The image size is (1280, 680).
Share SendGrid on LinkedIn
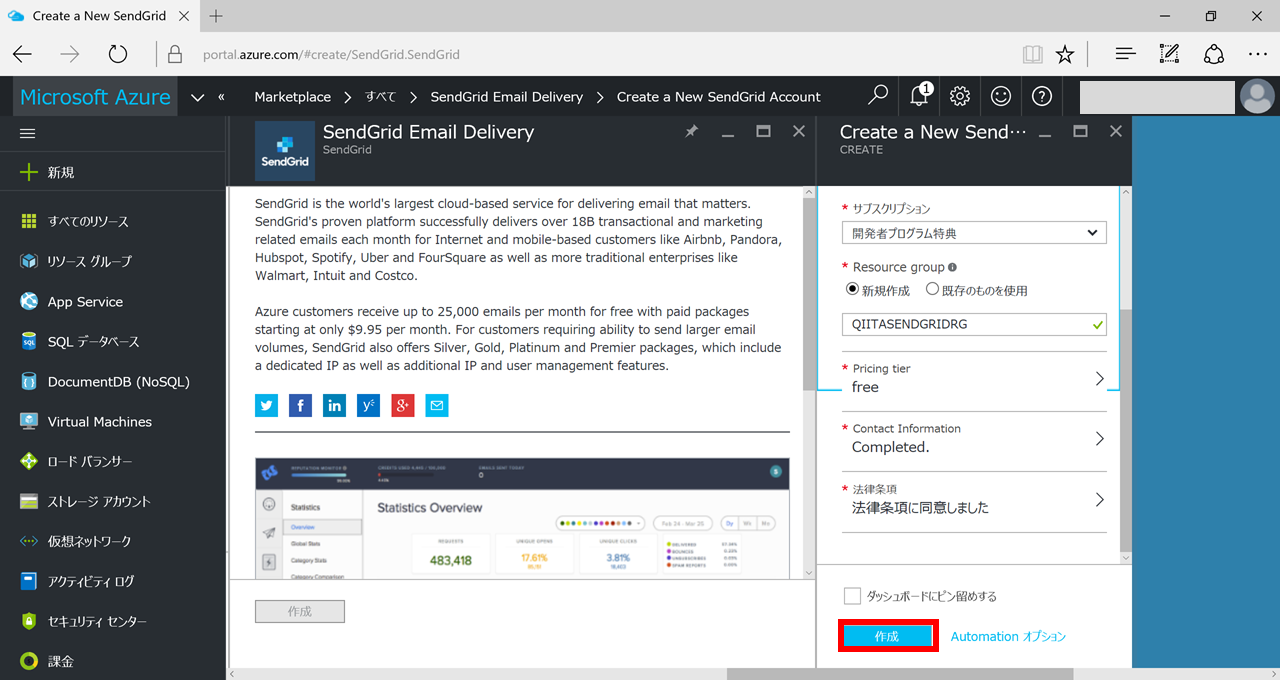pos(334,405)
